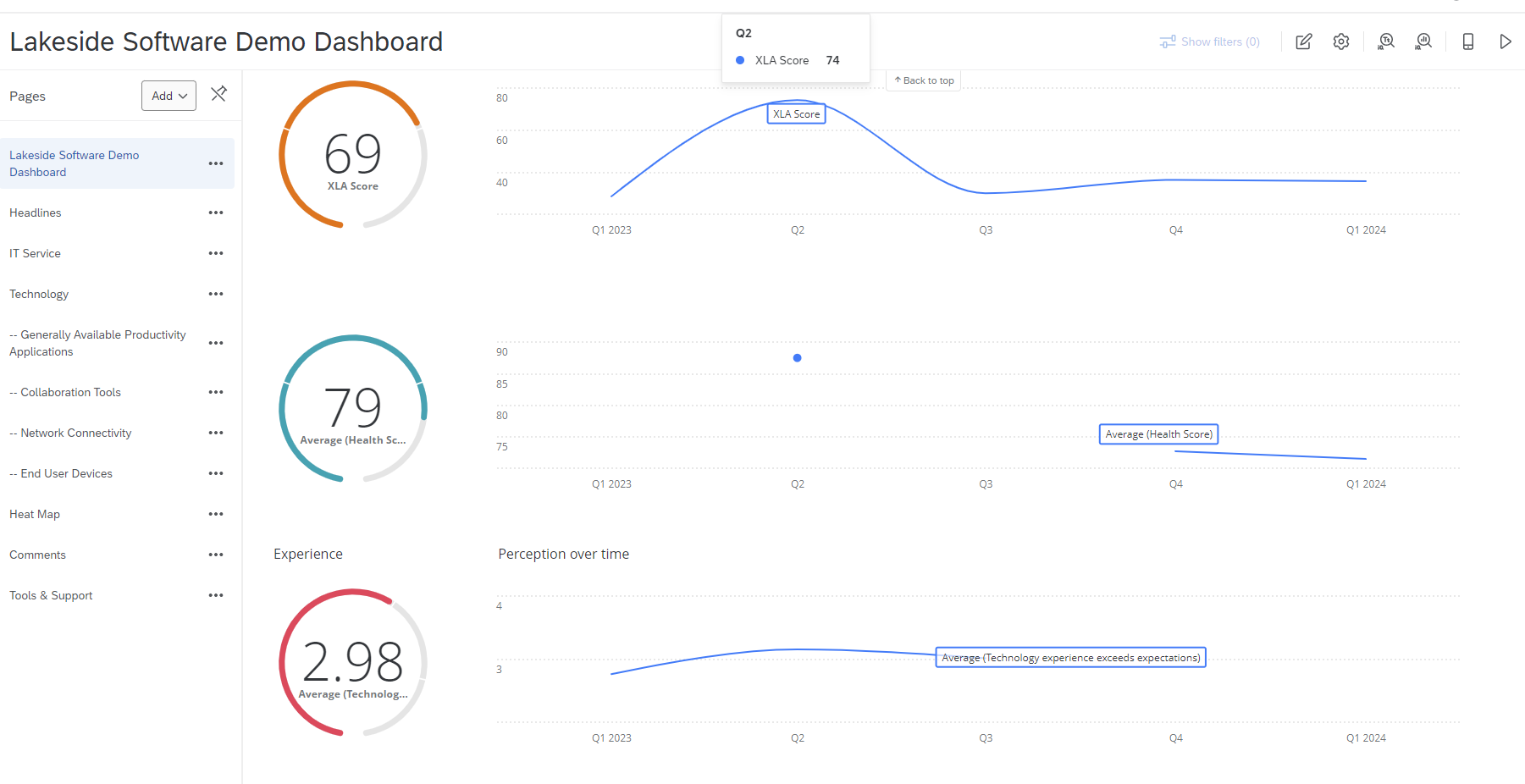Viewport: 1525px width, 784px height.
Task: Open options menu for End User Devices
Action: click(216, 473)
